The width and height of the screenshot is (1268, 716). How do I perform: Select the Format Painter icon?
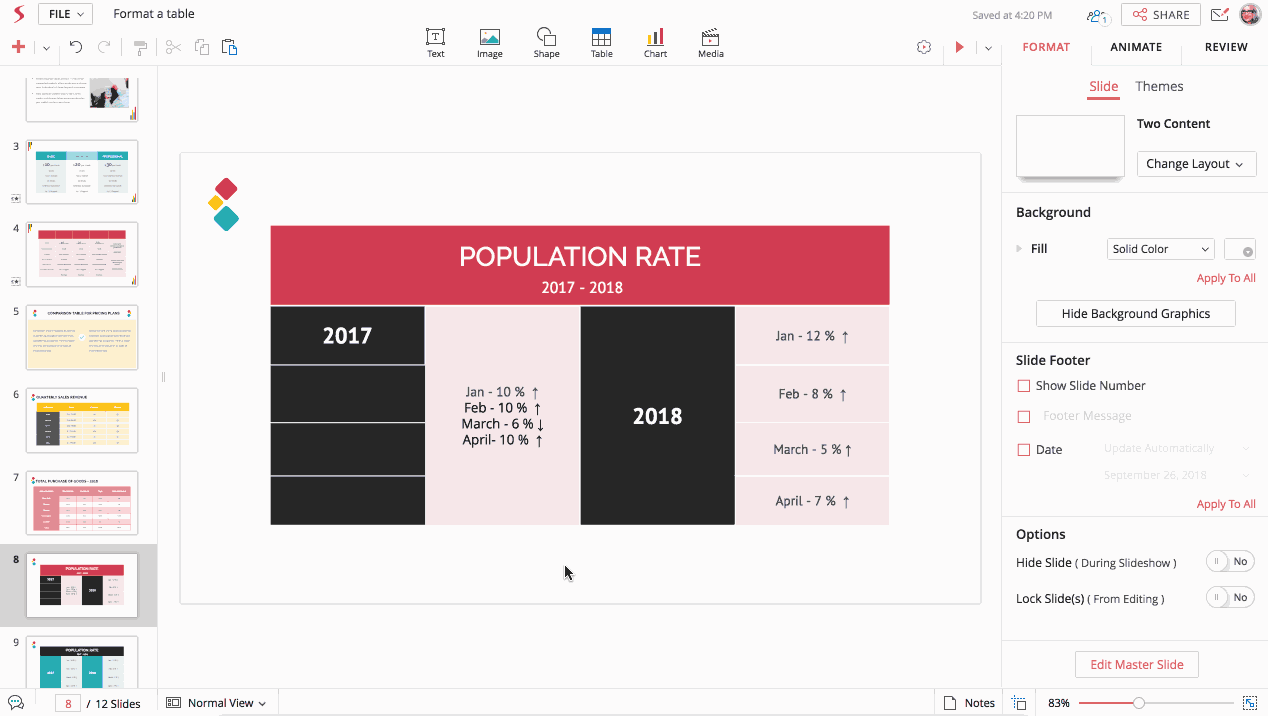pyautogui.click(x=140, y=47)
